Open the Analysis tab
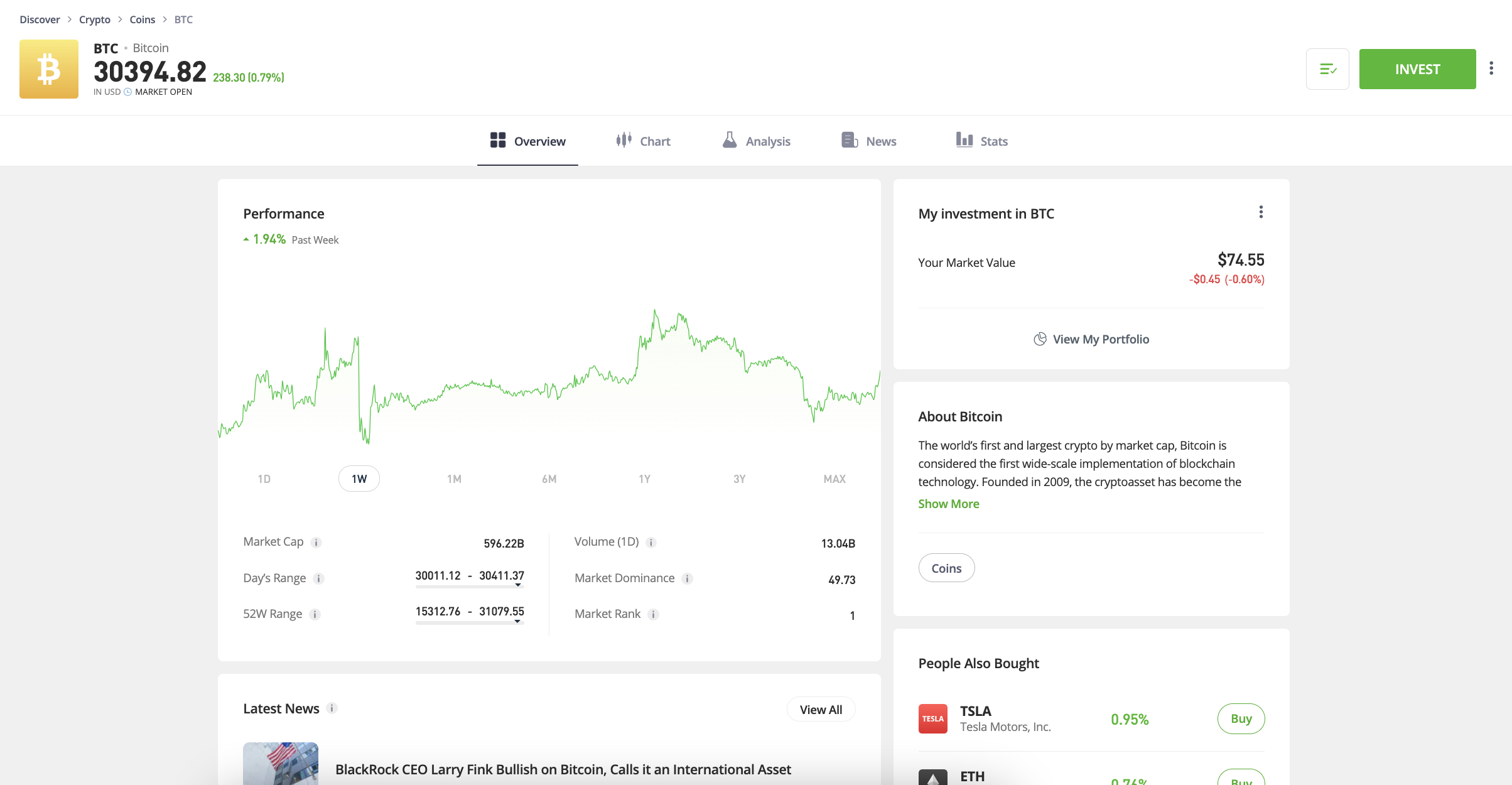The width and height of the screenshot is (1512, 785). tap(756, 141)
